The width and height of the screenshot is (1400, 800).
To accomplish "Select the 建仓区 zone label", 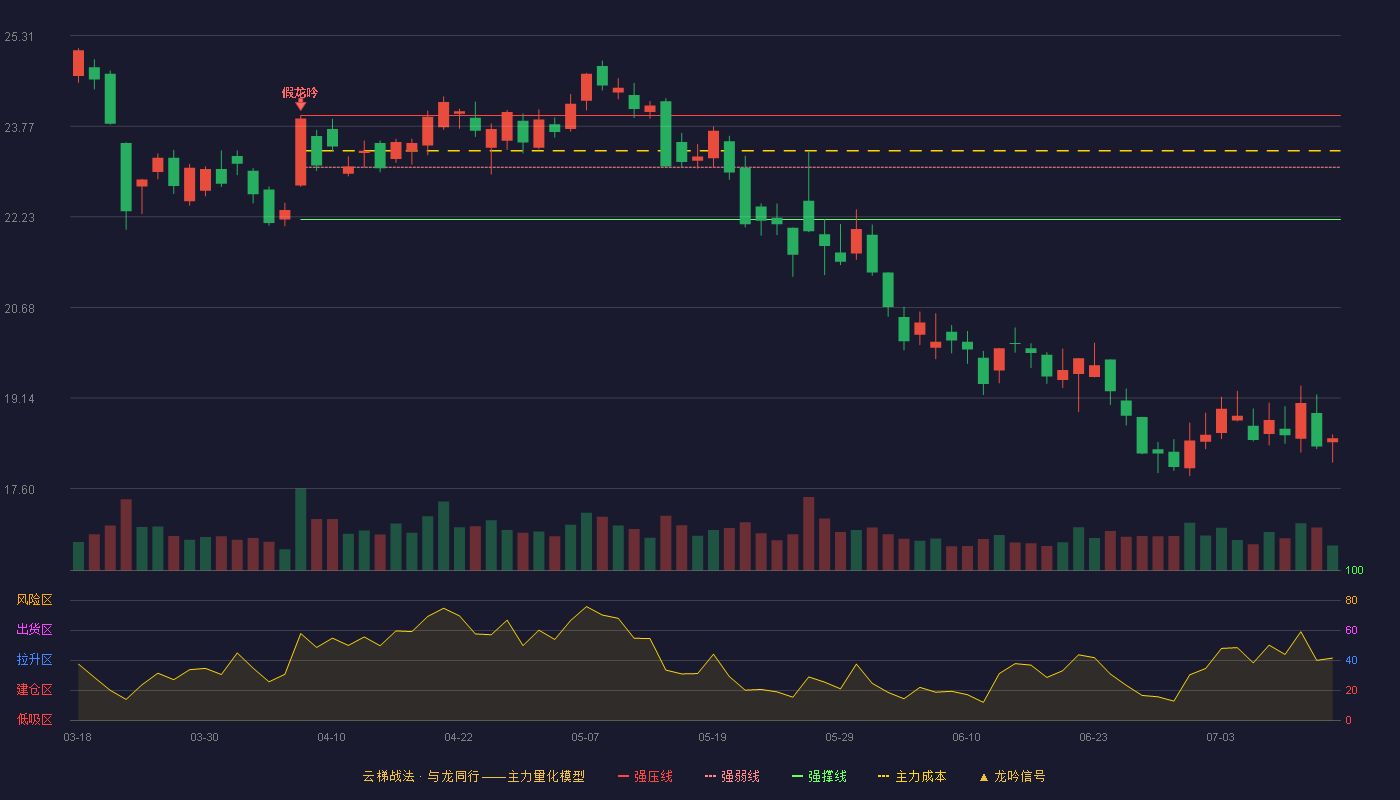I will click(x=34, y=690).
